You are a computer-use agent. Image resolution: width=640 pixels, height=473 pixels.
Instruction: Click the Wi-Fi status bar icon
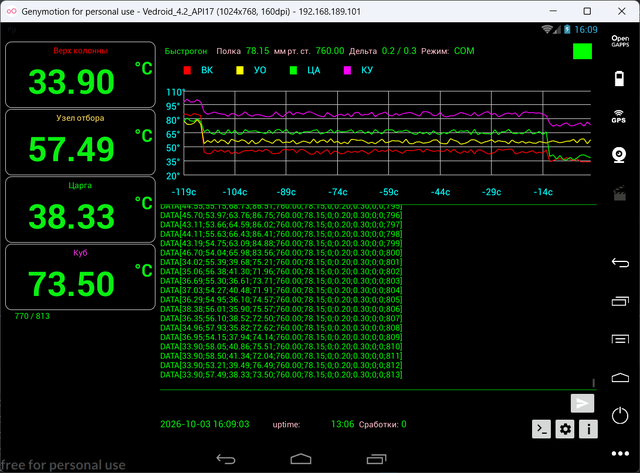point(547,29)
